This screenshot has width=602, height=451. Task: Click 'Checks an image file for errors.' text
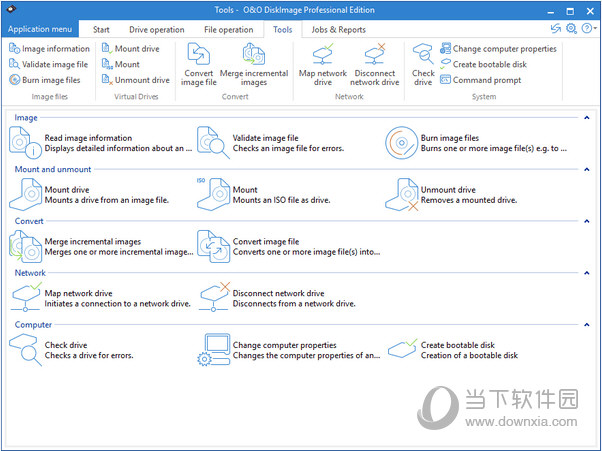(x=288, y=149)
